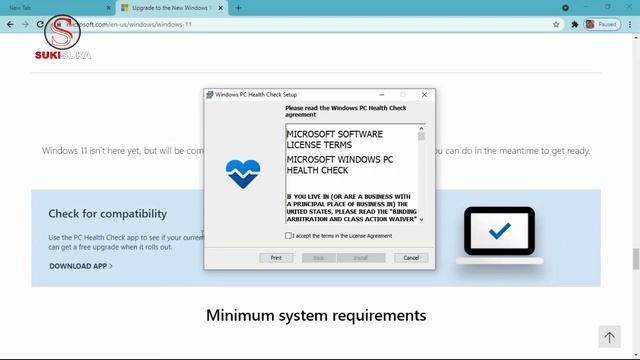Switch to the New Tab tab

click(x=57, y=8)
